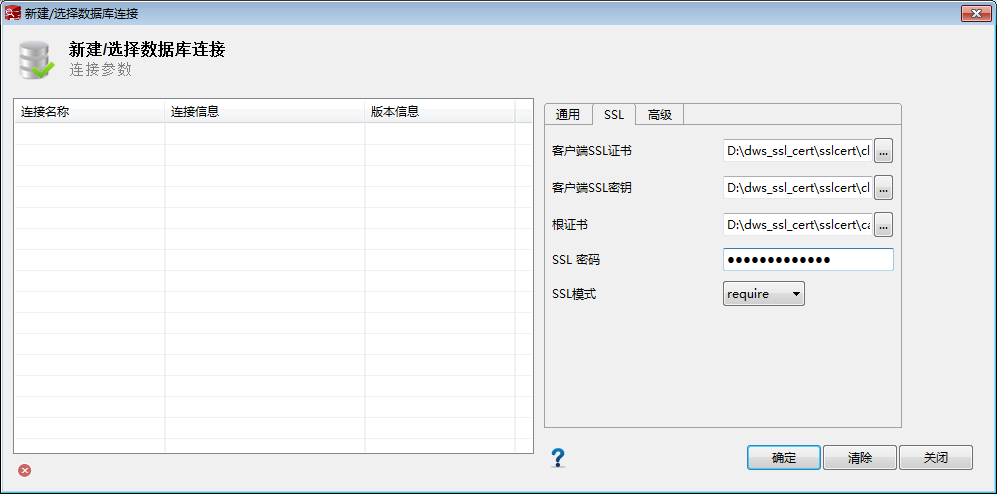The width and height of the screenshot is (997, 494).
Task: Switch to the 通用 tab
Action: (x=568, y=114)
